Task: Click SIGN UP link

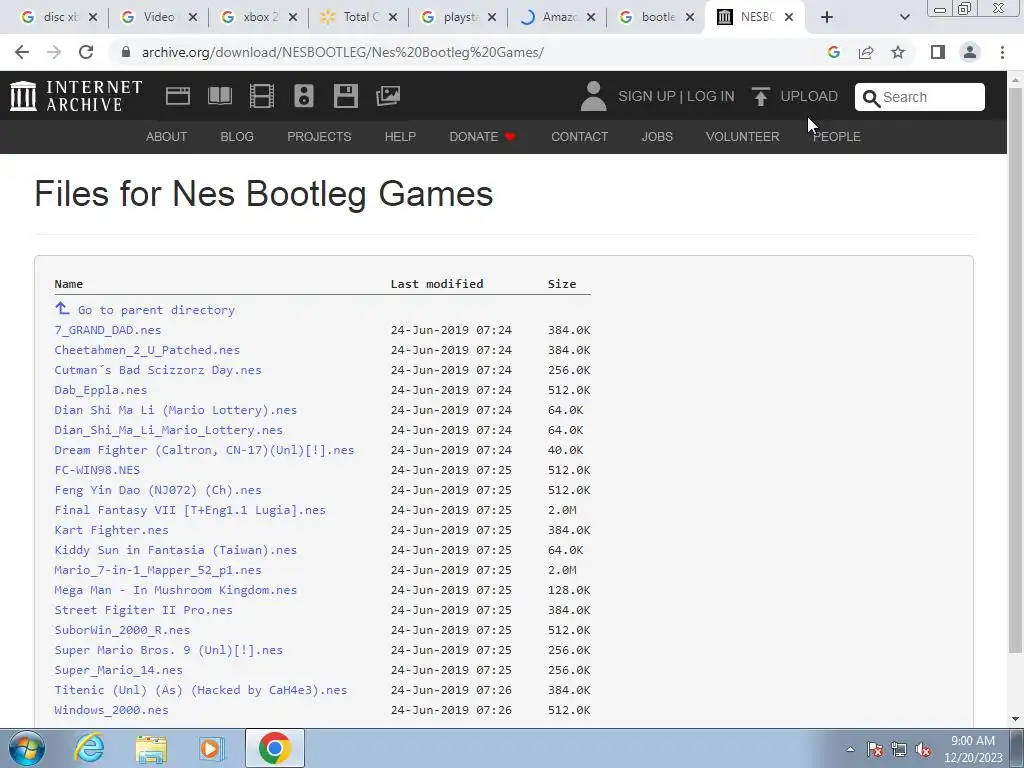Action: [647, 96]
